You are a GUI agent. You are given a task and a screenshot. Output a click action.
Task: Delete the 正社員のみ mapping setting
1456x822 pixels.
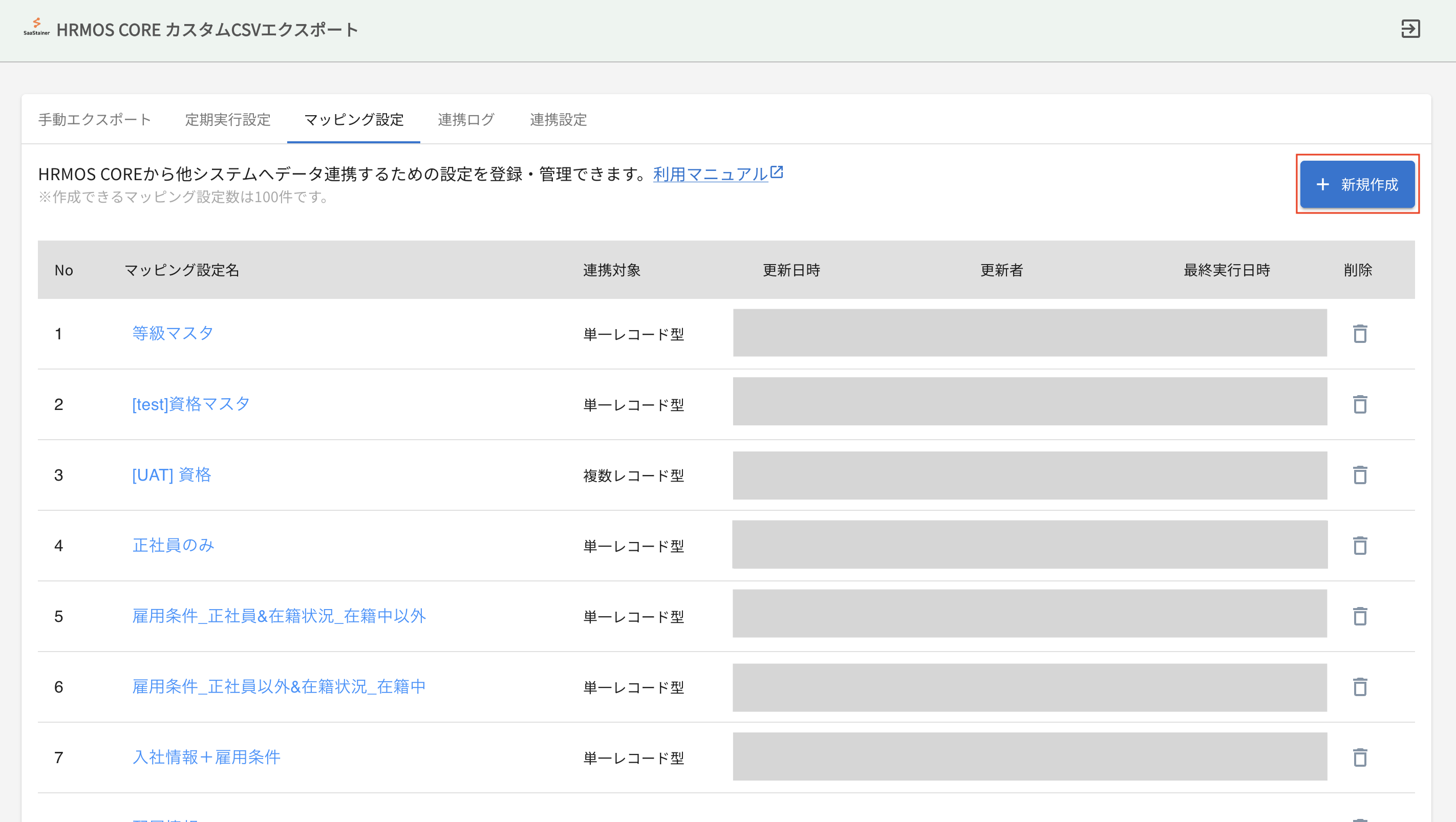point(1360,546)
